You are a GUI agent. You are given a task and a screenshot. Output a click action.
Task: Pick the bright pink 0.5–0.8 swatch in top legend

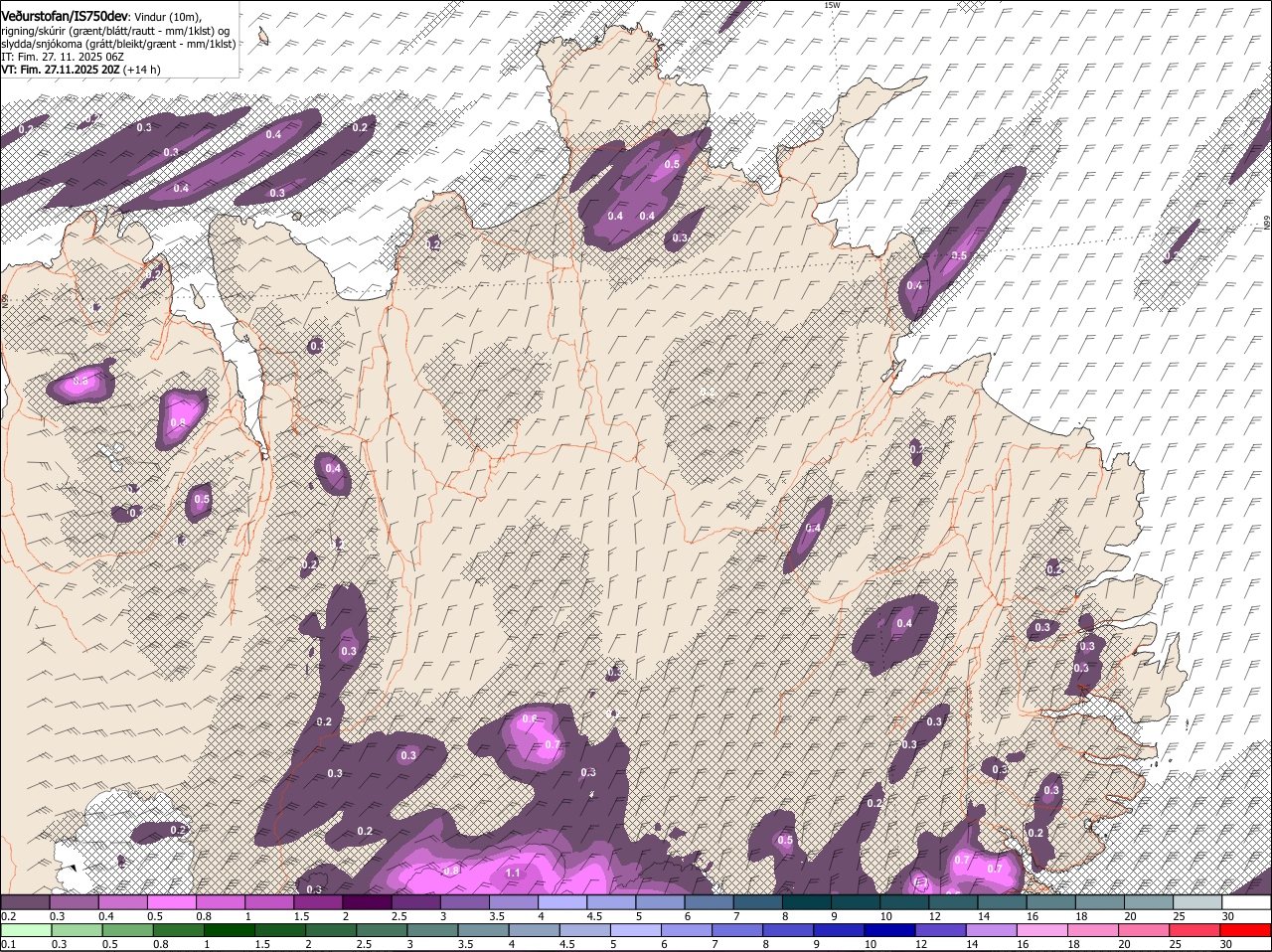tap(170, 902)
